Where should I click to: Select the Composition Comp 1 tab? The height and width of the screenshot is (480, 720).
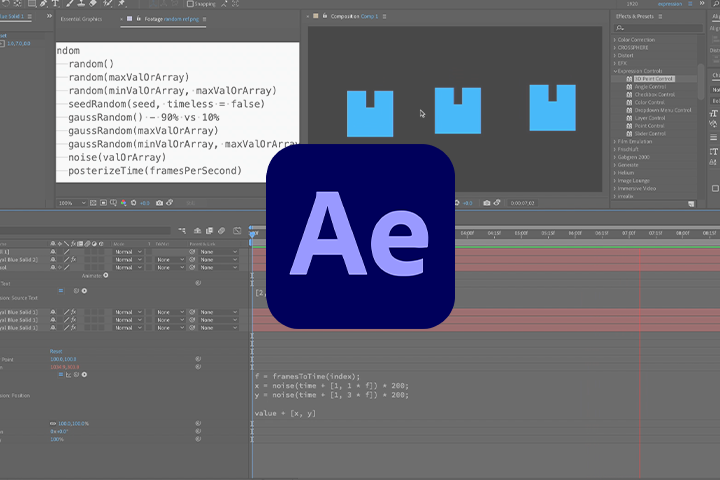click(354, 17)
